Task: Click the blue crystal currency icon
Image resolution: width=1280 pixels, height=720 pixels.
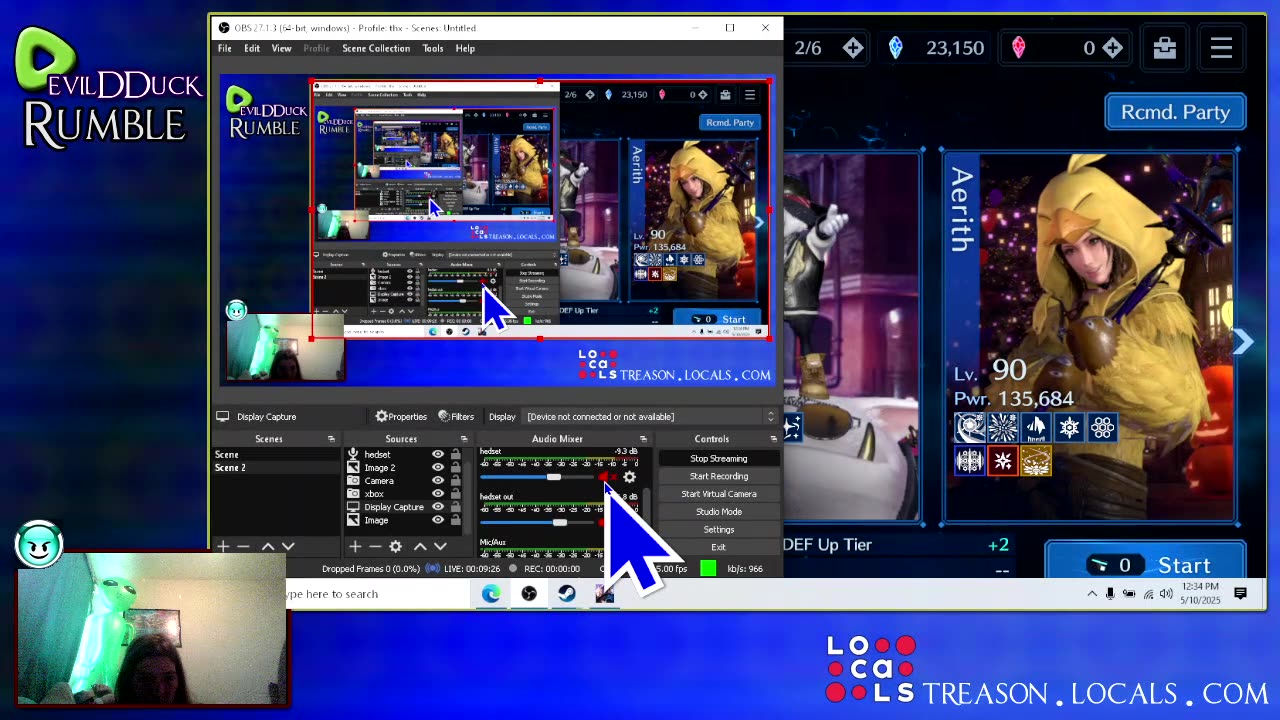Action: 896,47
